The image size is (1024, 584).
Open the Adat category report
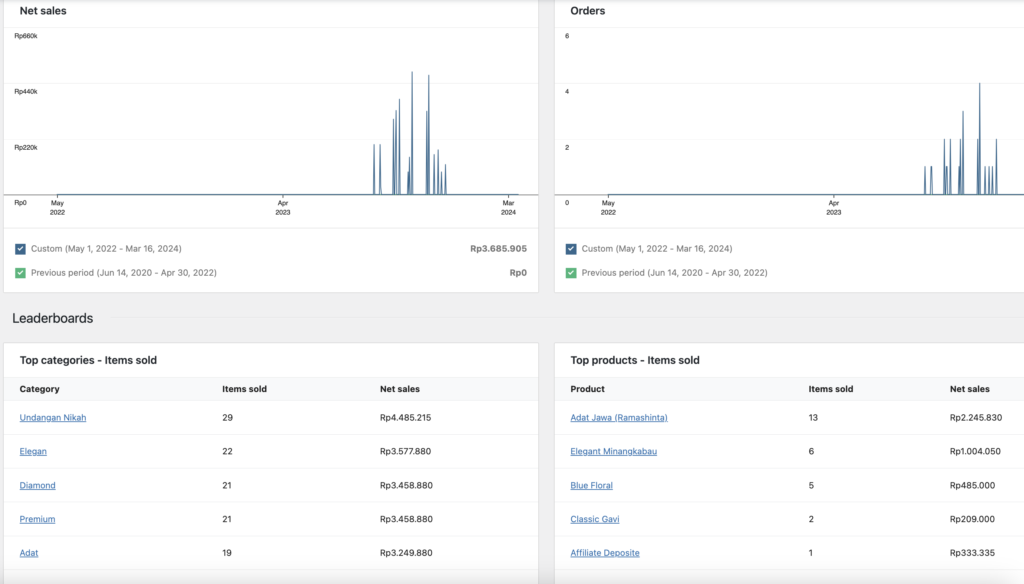28,553
